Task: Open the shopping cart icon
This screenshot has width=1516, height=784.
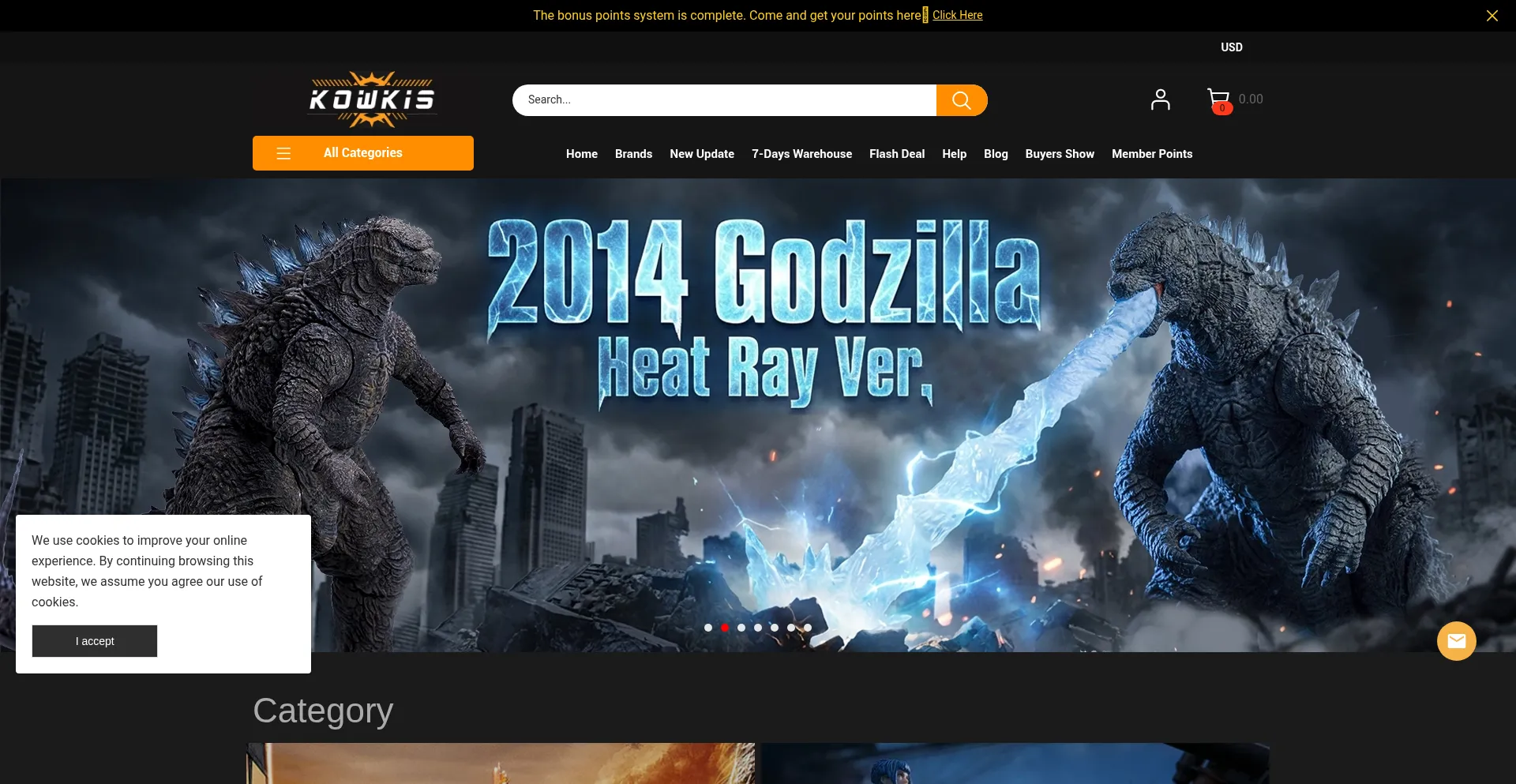Action: coord(1218,100)
